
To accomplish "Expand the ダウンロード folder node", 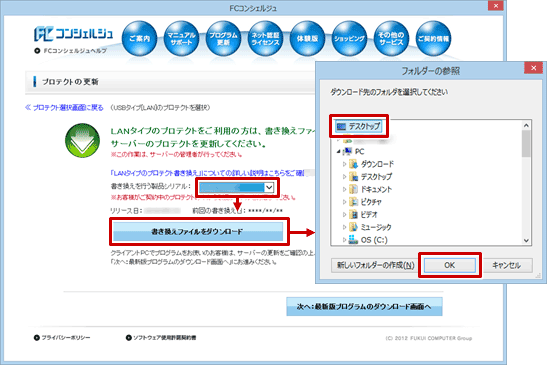I will point(344,164).
